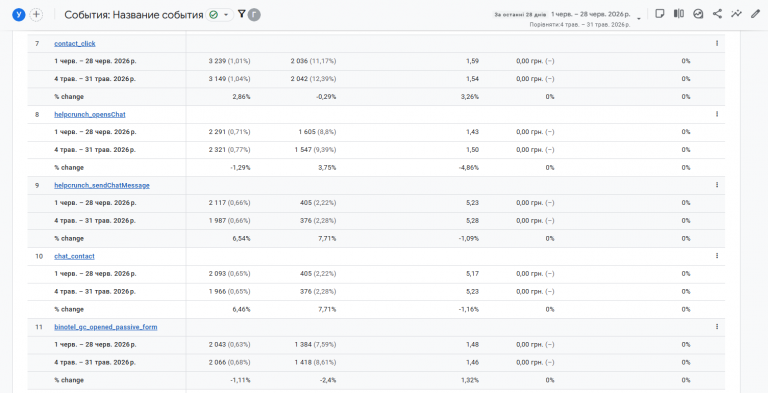The image size is (768, 393).
Task: Open row menu for chat_contact
Action: [x=717, y=256]
